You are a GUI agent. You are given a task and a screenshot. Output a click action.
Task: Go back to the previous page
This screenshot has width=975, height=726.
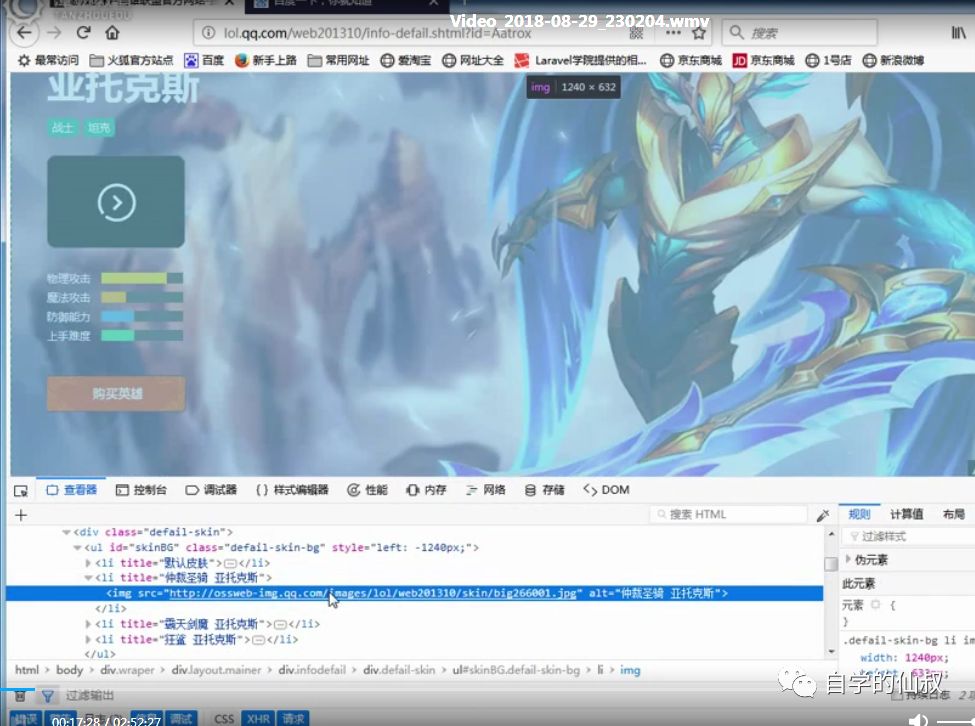click(24, 32)
